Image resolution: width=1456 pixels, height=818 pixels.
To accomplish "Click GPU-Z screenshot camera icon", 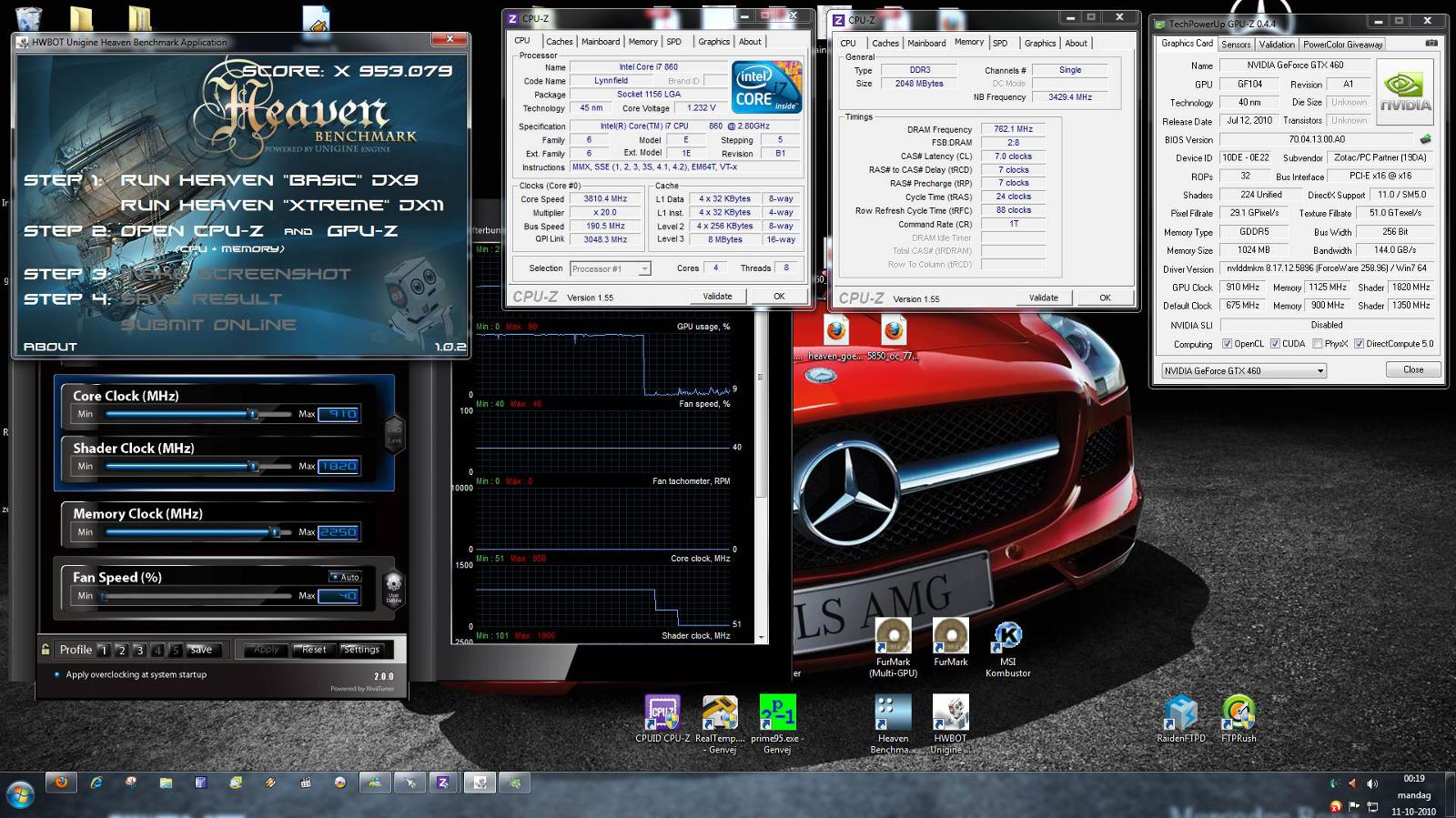I will click(x=1431, y=43).
